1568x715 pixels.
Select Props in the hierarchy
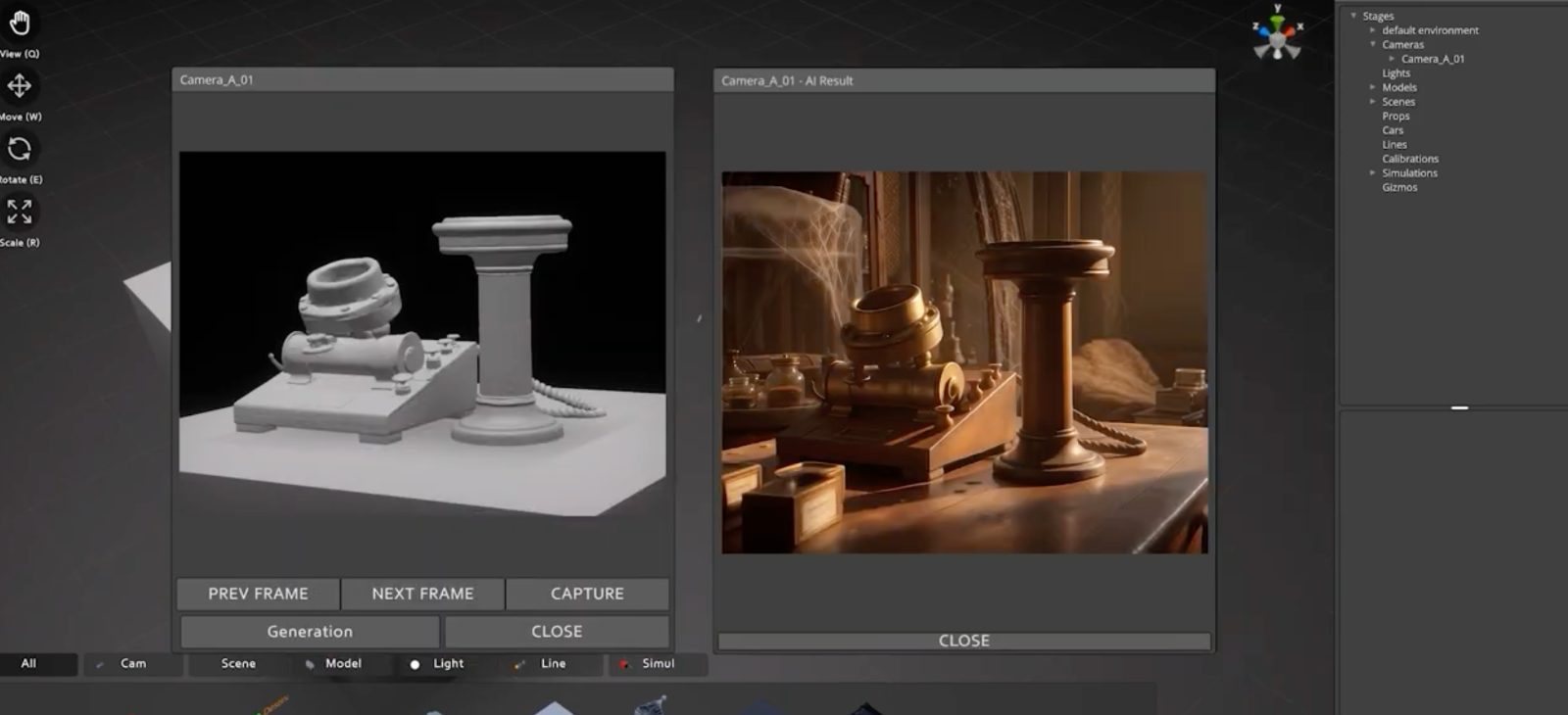tap(1396, 116)
